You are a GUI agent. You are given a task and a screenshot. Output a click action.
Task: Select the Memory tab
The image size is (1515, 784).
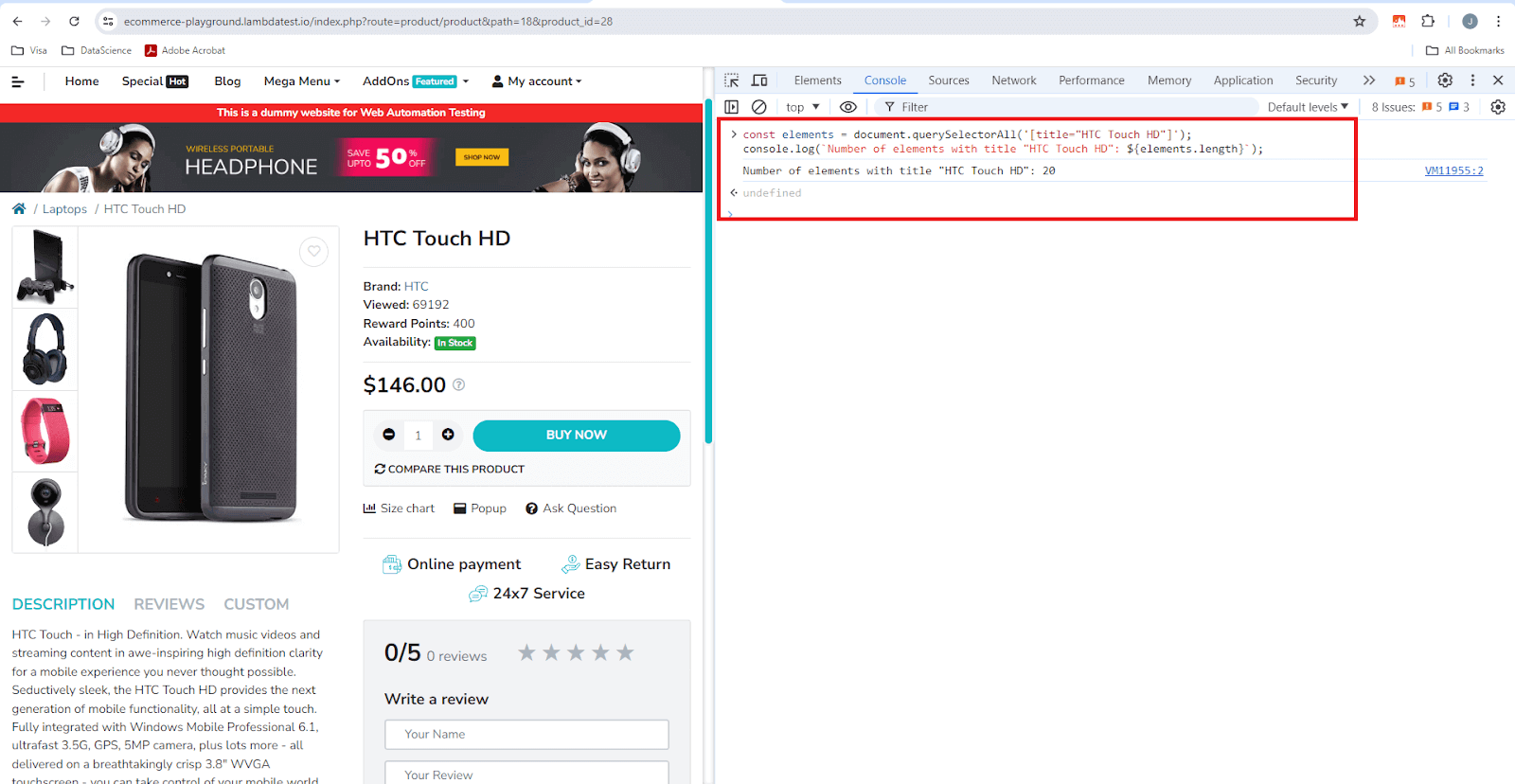[x=1169, y=80]
